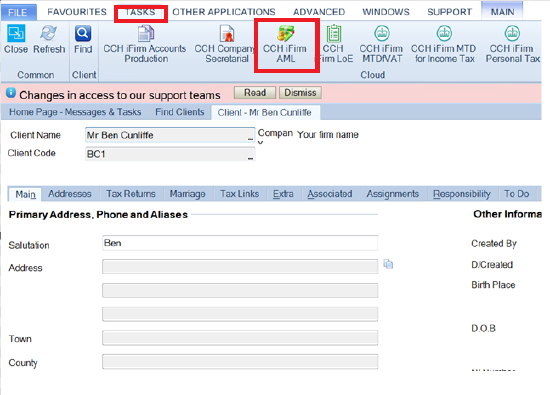Viewport: 550px width, 395px height.
Task: Launch CCH iFirm LoE
Action: point(335,44)
